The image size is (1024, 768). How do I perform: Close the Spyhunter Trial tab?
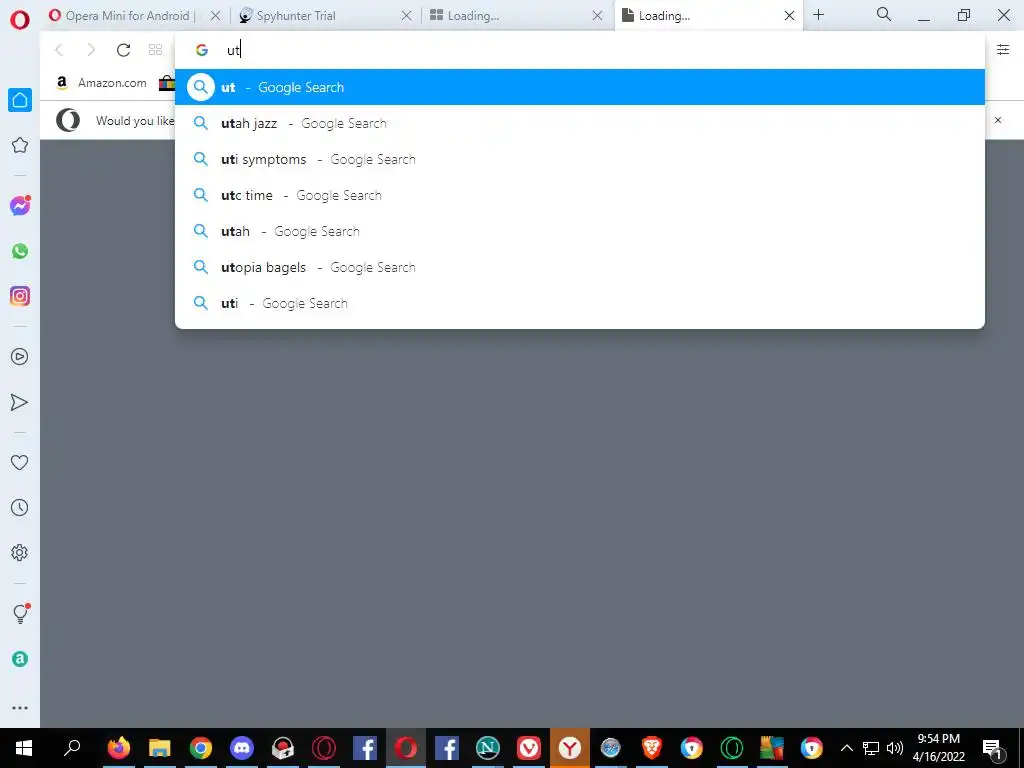click(406, 16)
